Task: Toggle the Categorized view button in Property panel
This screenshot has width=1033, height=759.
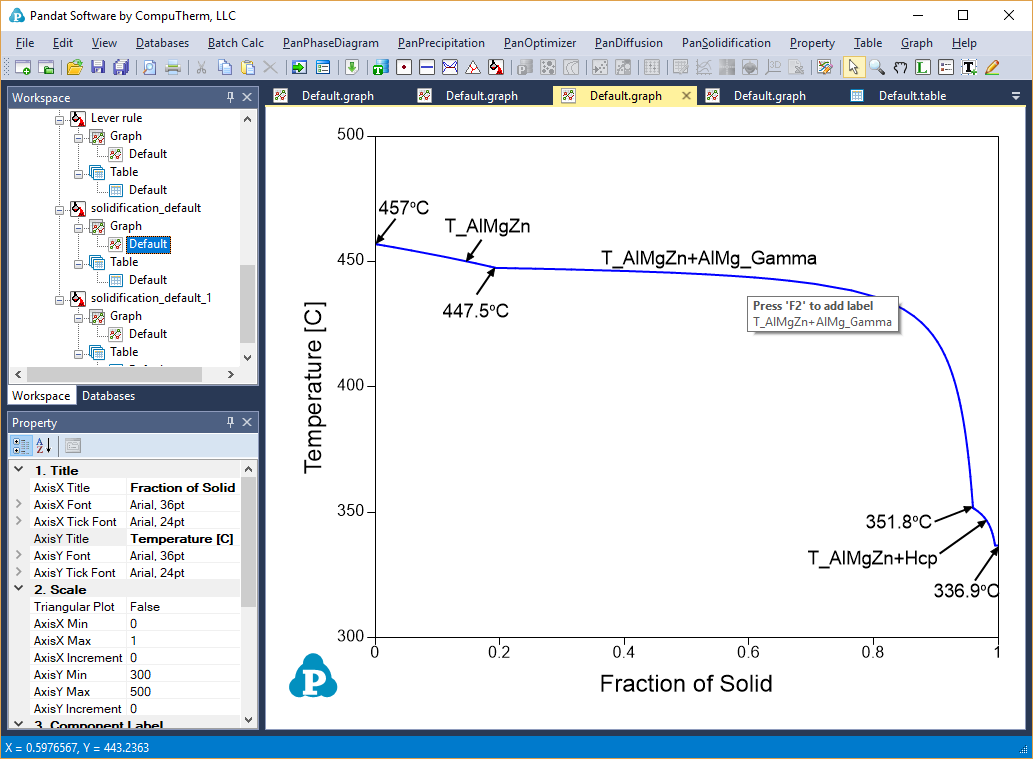Action: tap(21, 446)
